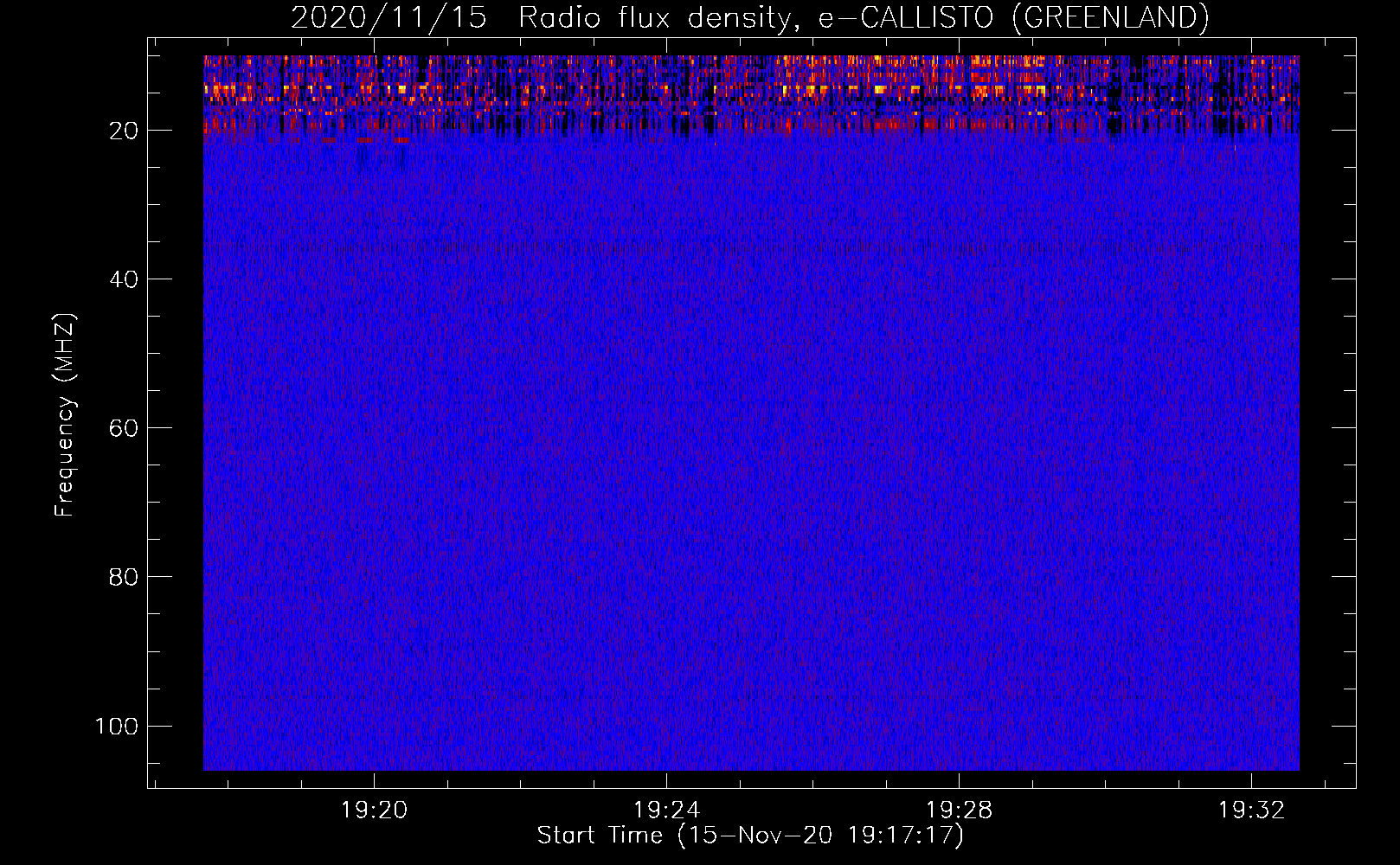Select the 19:20 time axis label
Viewport: 1400px width, 865px height.
(374, 811)
